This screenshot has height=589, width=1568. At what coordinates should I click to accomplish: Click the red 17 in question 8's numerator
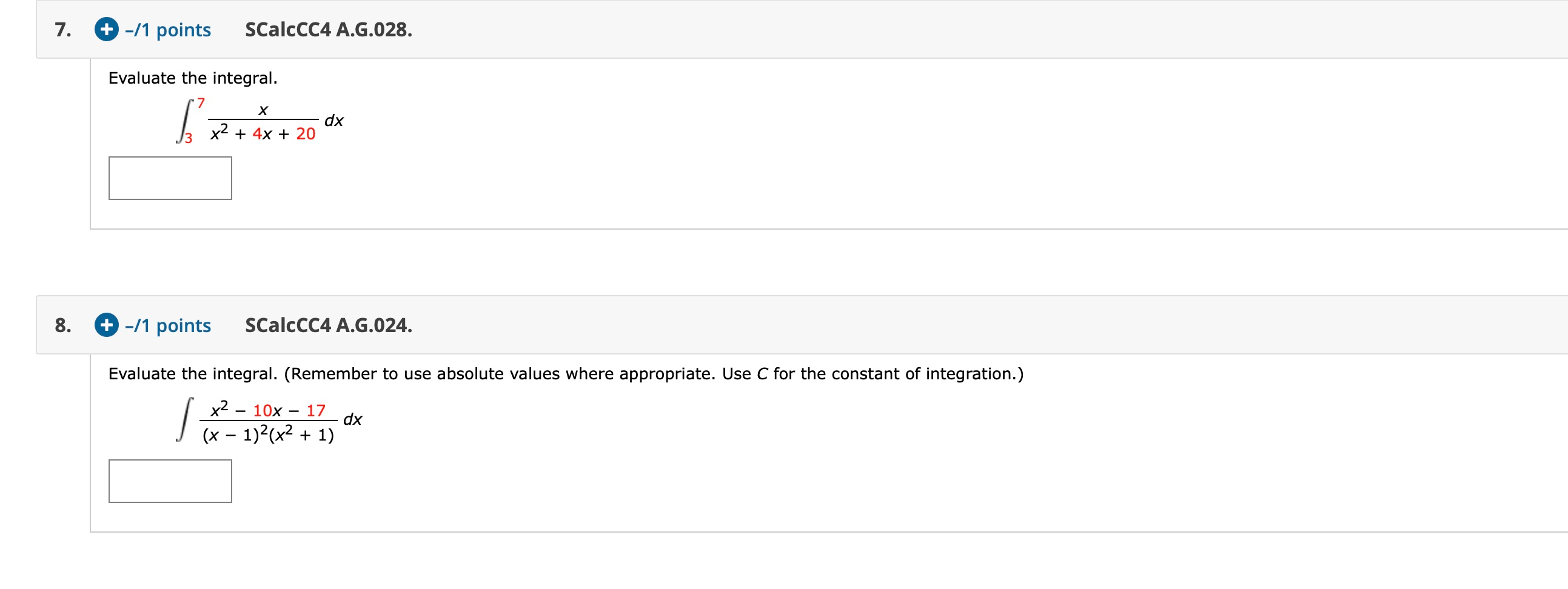tap(316, 411)
